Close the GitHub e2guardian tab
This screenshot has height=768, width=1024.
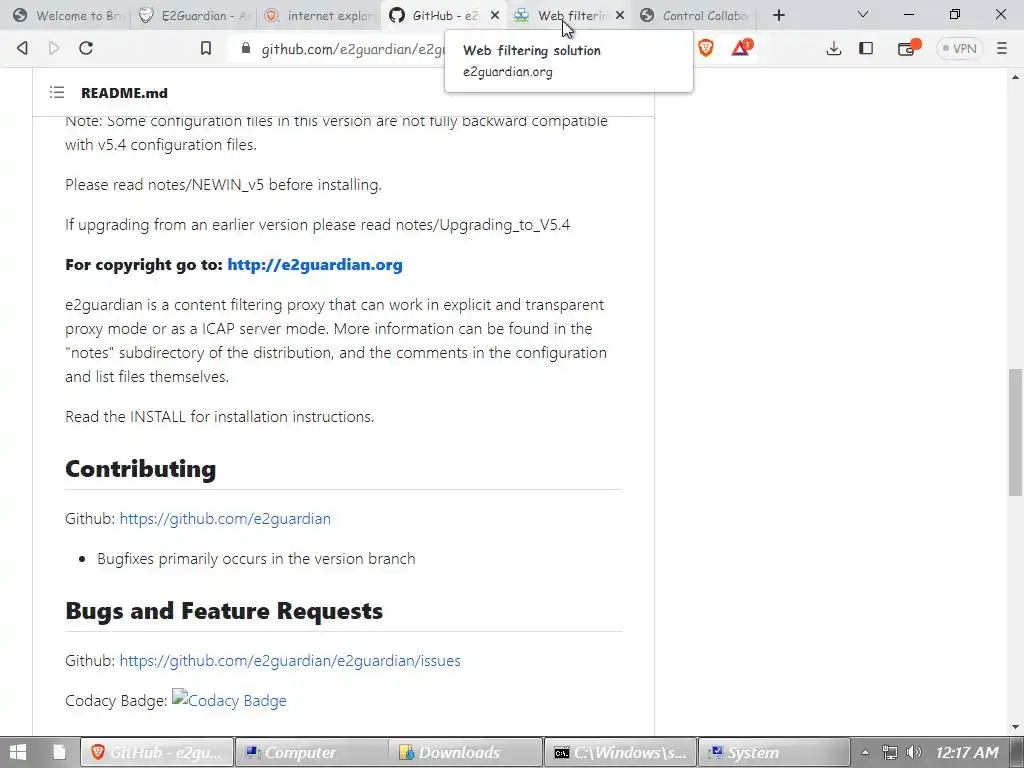coord(495,15)
